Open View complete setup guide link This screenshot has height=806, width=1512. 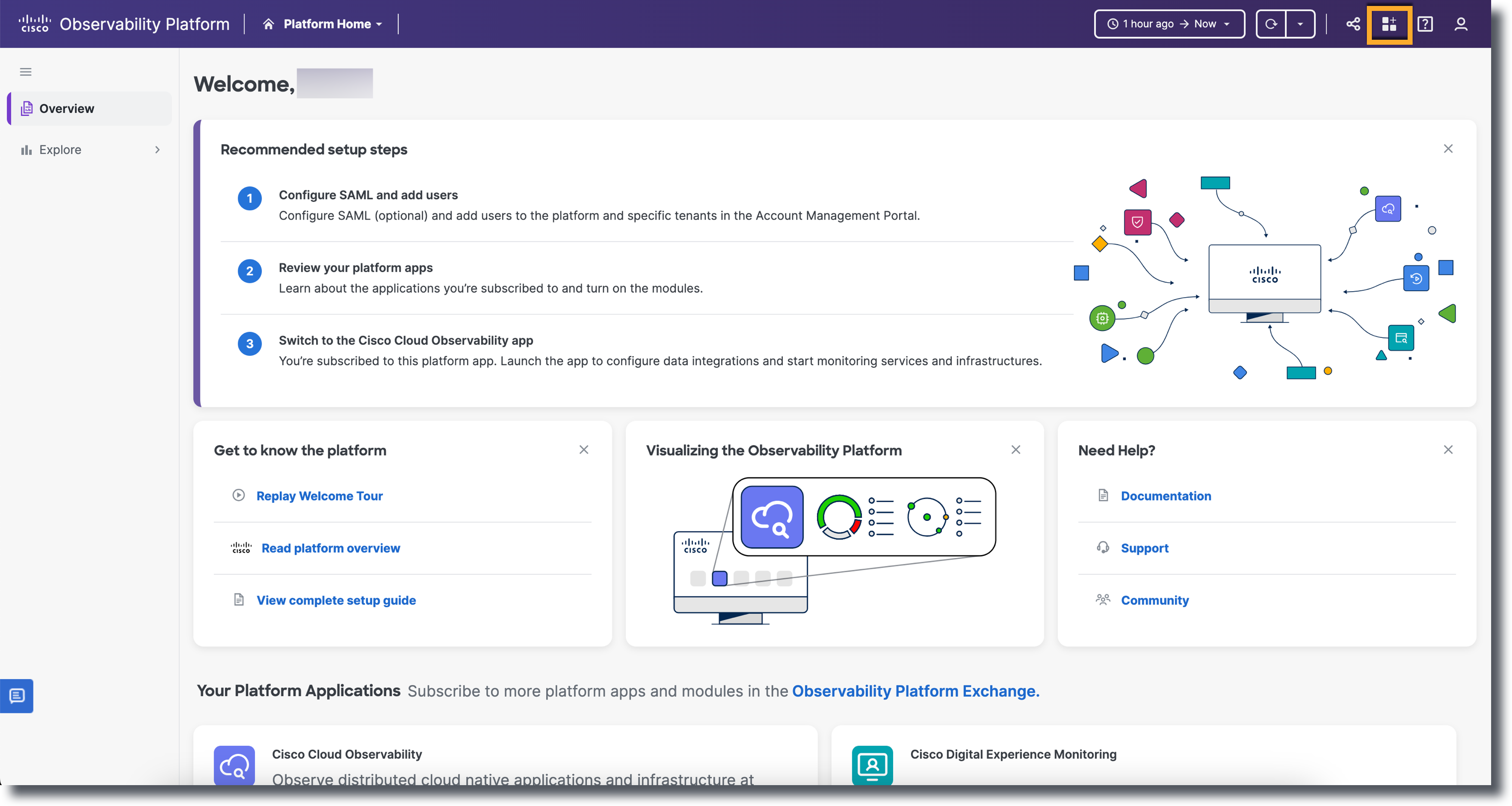336,600
